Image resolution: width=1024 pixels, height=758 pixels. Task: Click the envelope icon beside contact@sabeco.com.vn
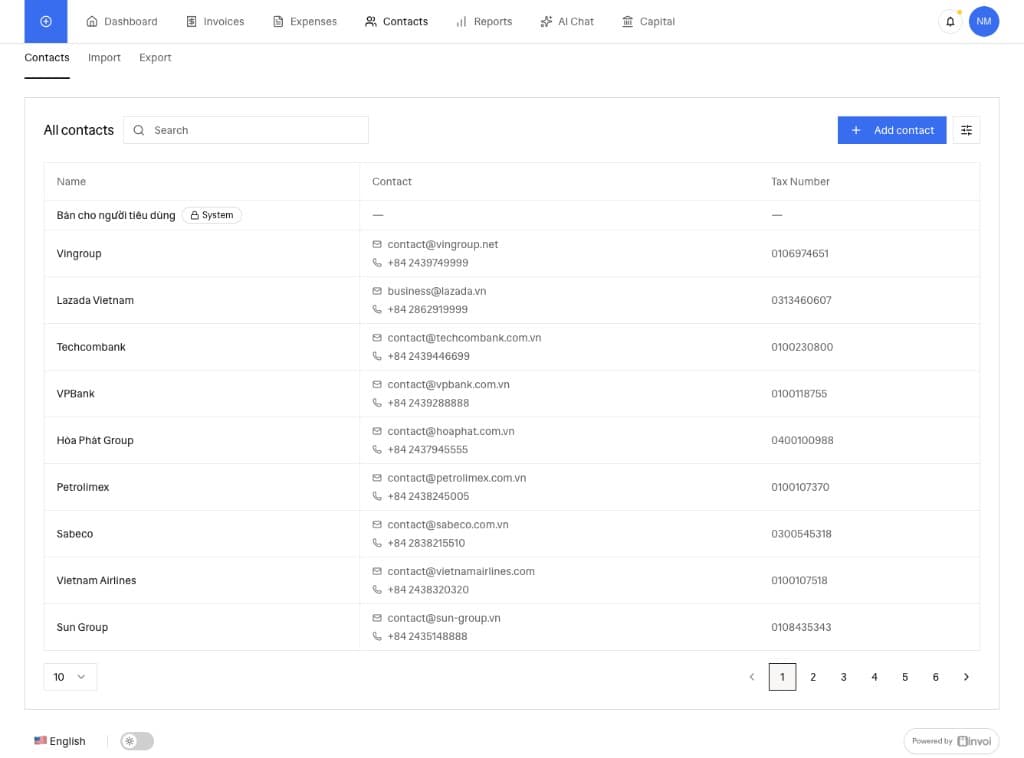click(x=377, y=524)
